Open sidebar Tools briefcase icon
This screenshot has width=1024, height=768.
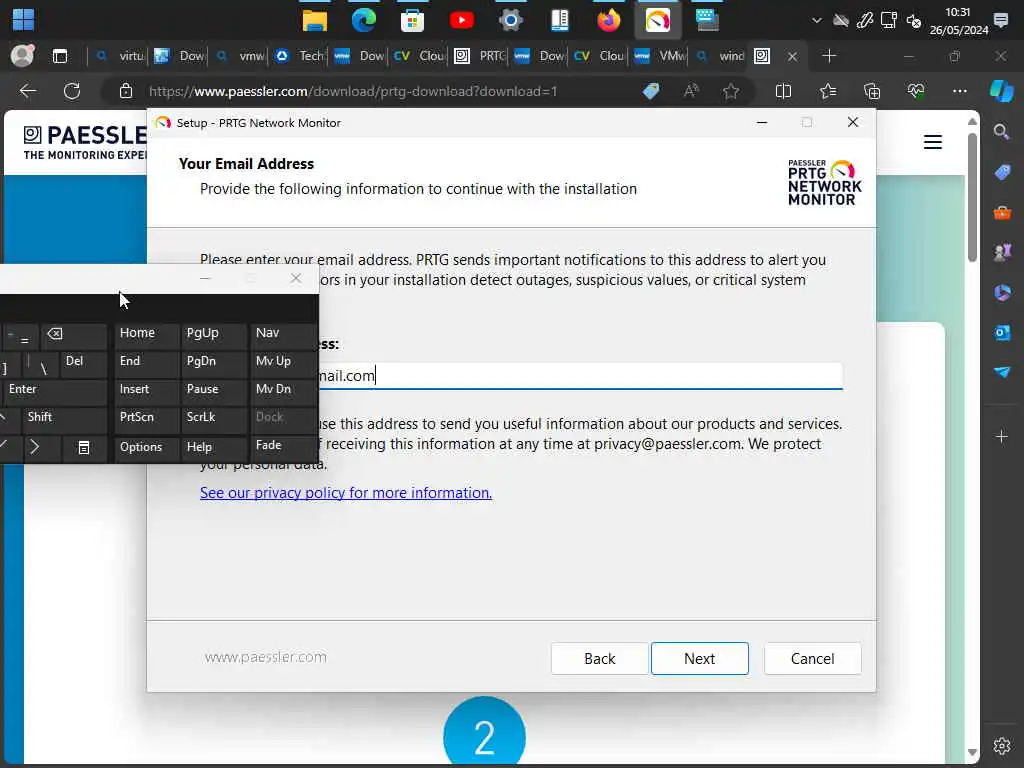[1002, 213]
